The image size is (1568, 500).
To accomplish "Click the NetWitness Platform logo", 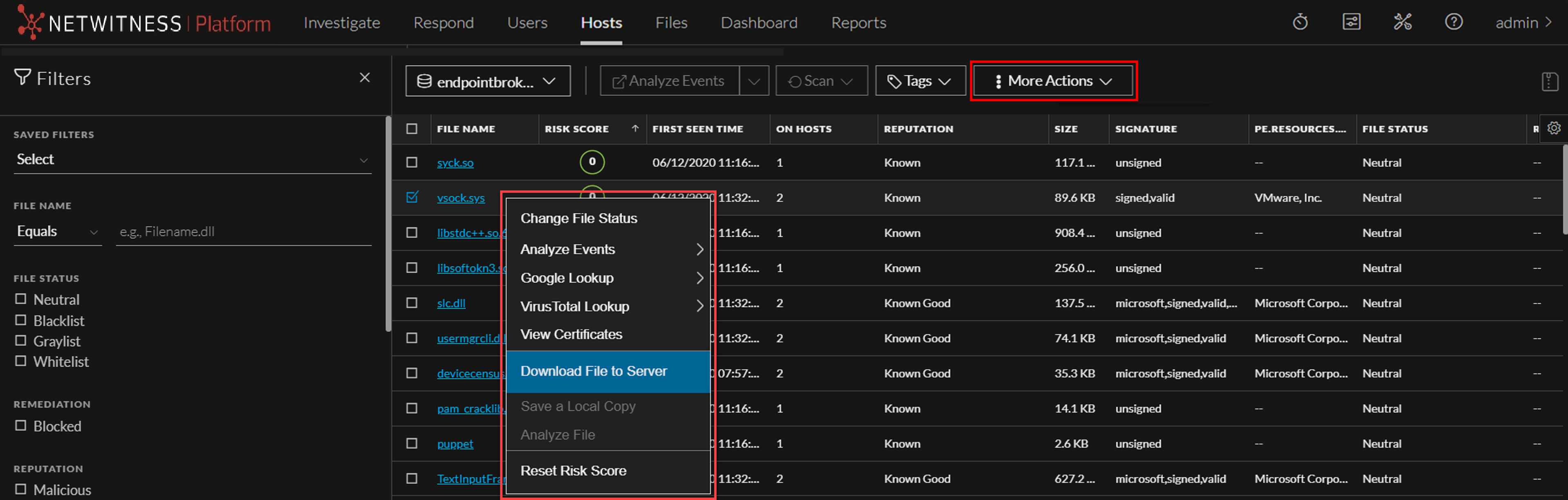I will (144, 23).
